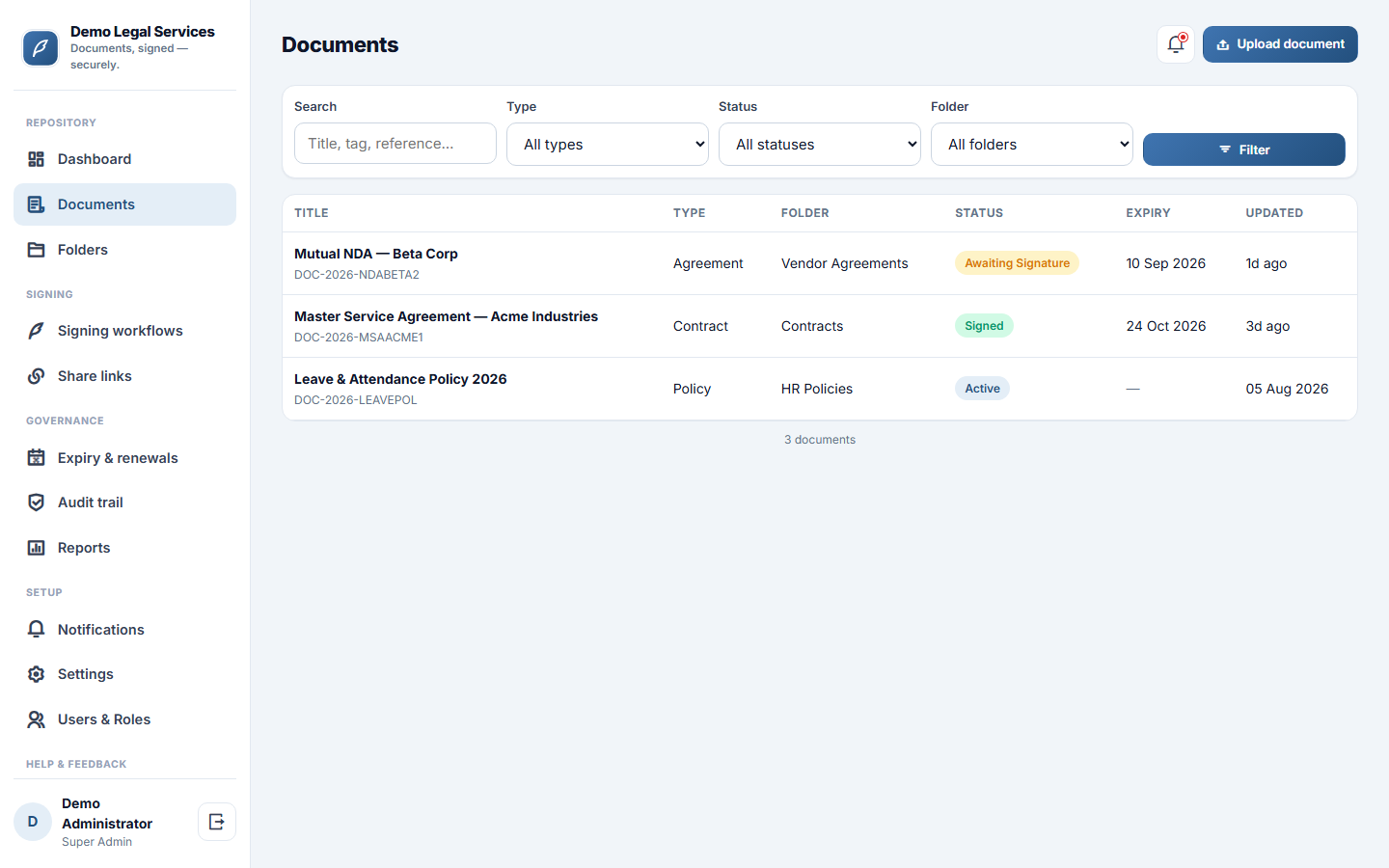Click the Expiry & renewals calendar icon
The image size is (1389, 868).
coord(36,458)
